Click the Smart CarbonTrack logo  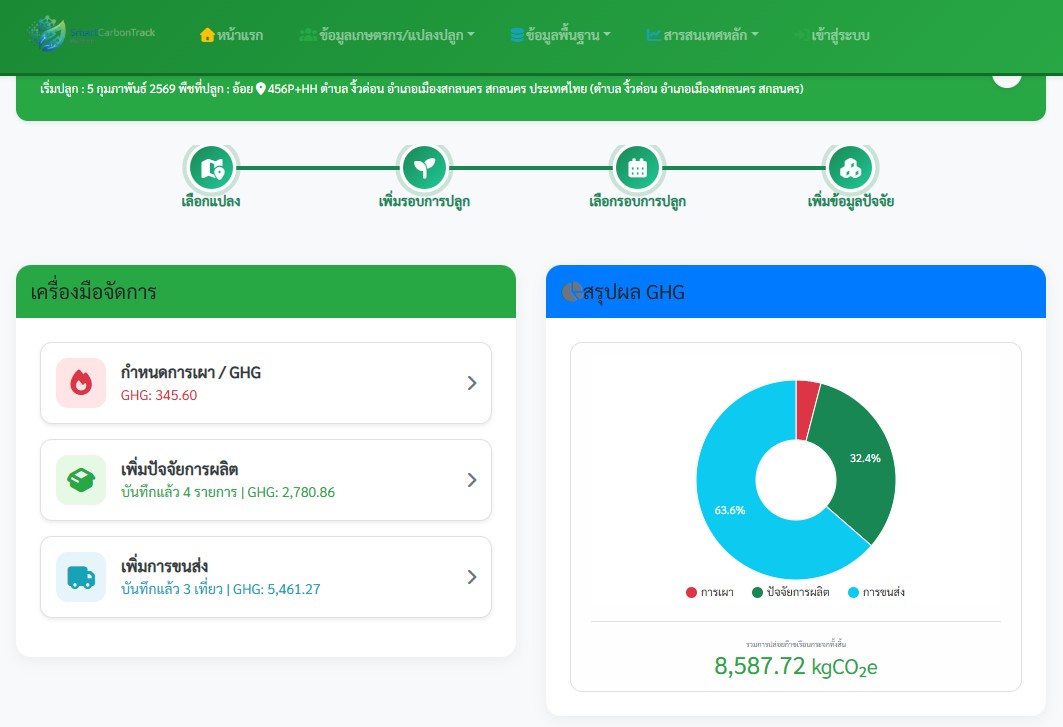tap(93, 34)
